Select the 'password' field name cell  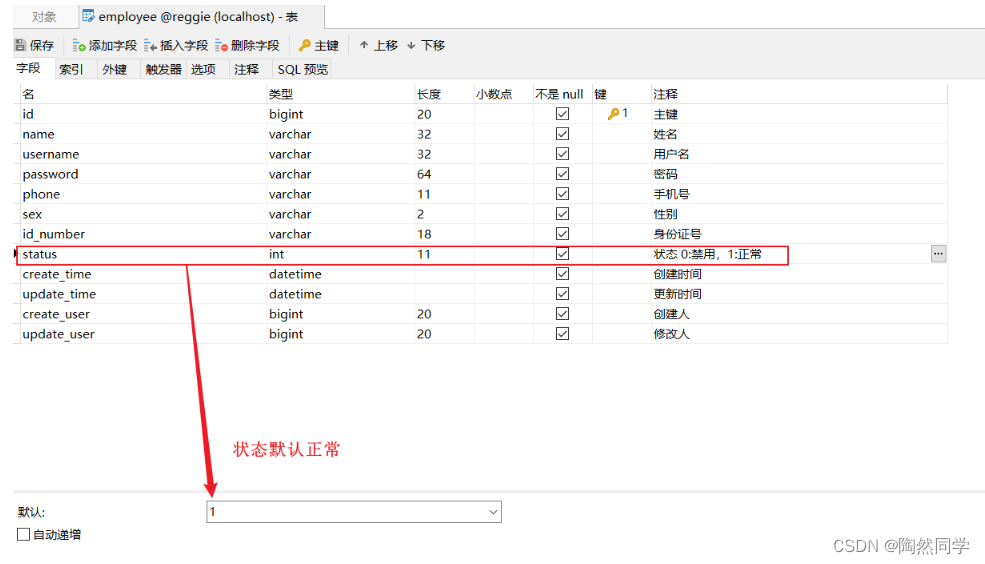(141, 174)
